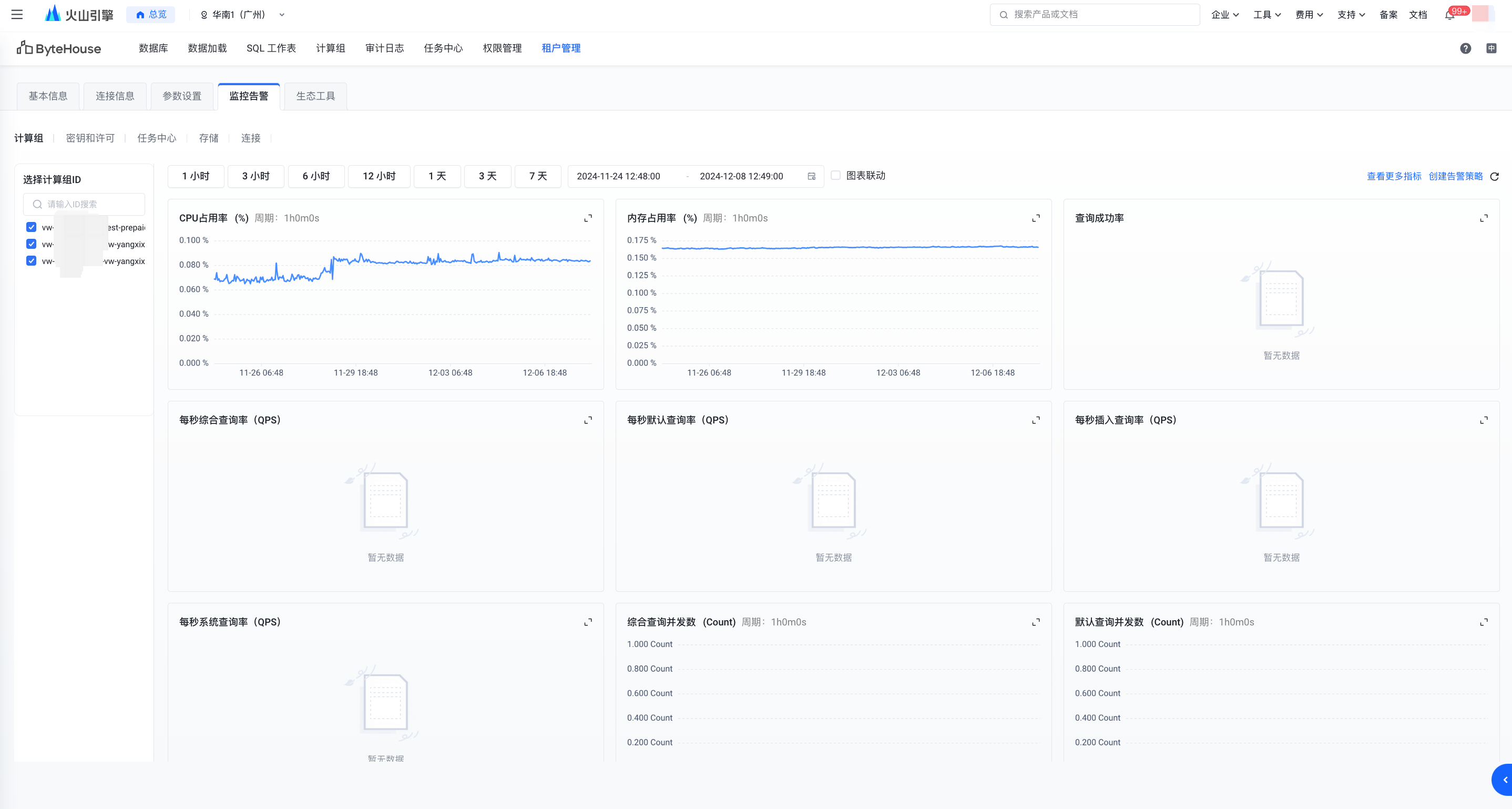Switch language with the 中 icon

pyautogui.click(x=1491, y=48)
